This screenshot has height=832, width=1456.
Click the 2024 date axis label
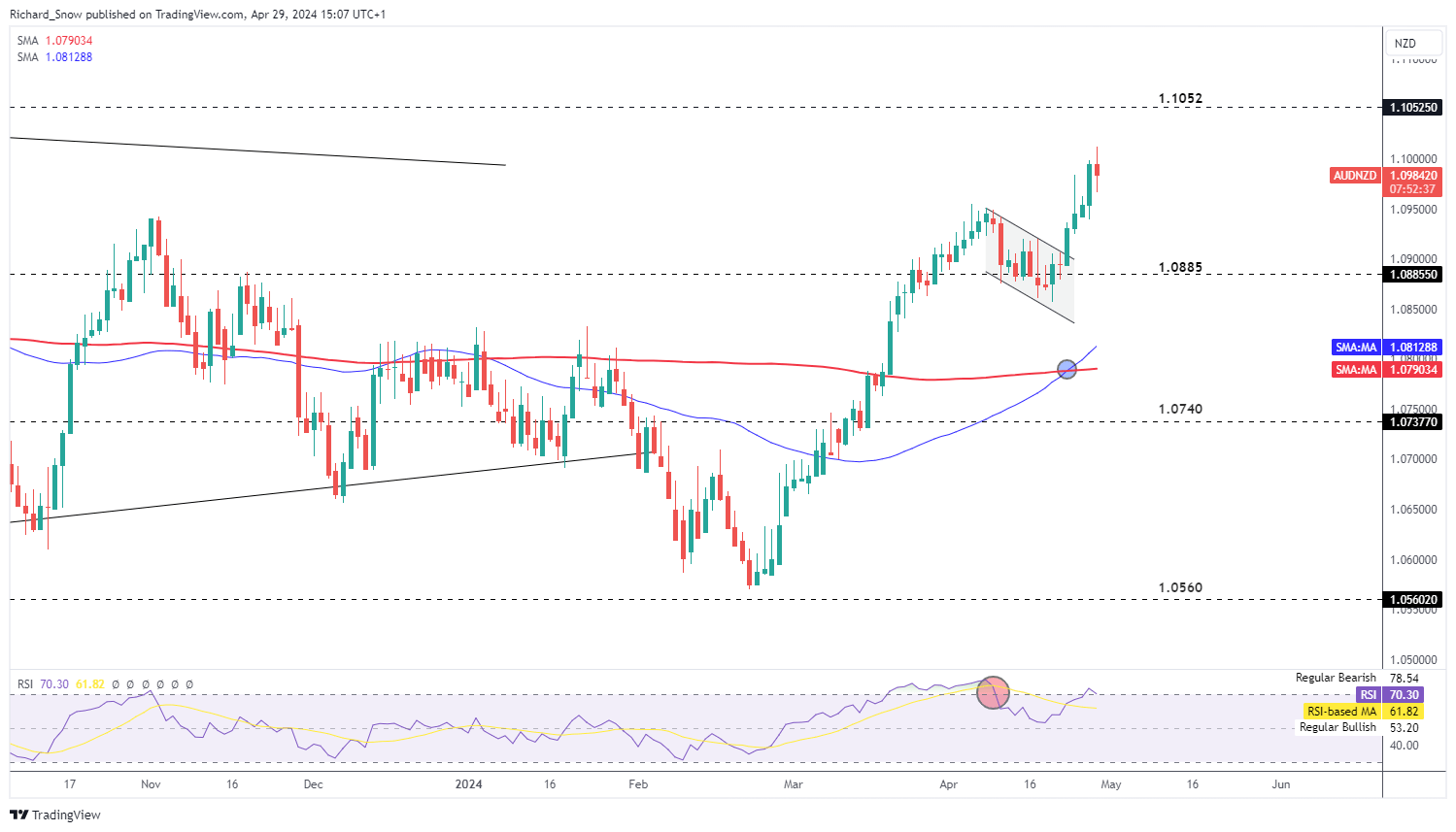tap(469, 784)
